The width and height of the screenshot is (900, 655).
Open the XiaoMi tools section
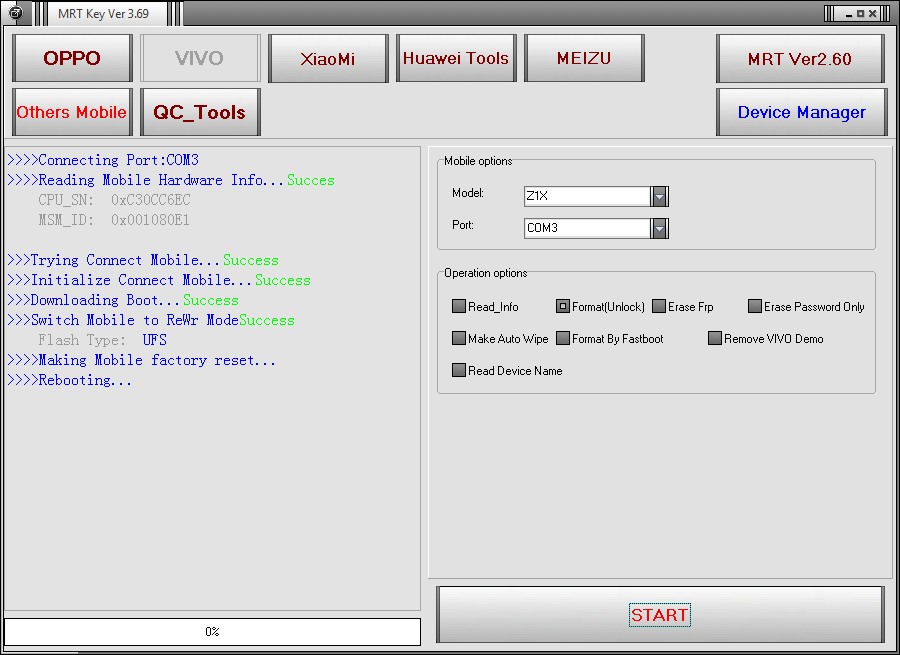328,58
